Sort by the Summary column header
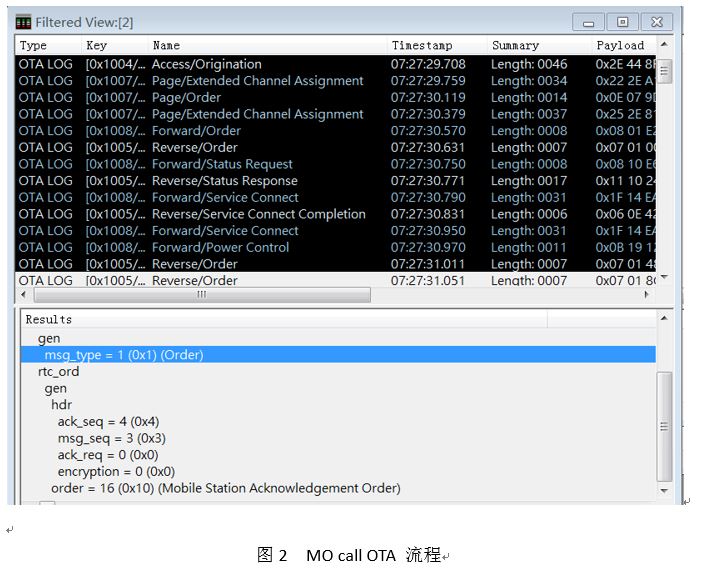701x574 pixels. [x=539, y=45]
